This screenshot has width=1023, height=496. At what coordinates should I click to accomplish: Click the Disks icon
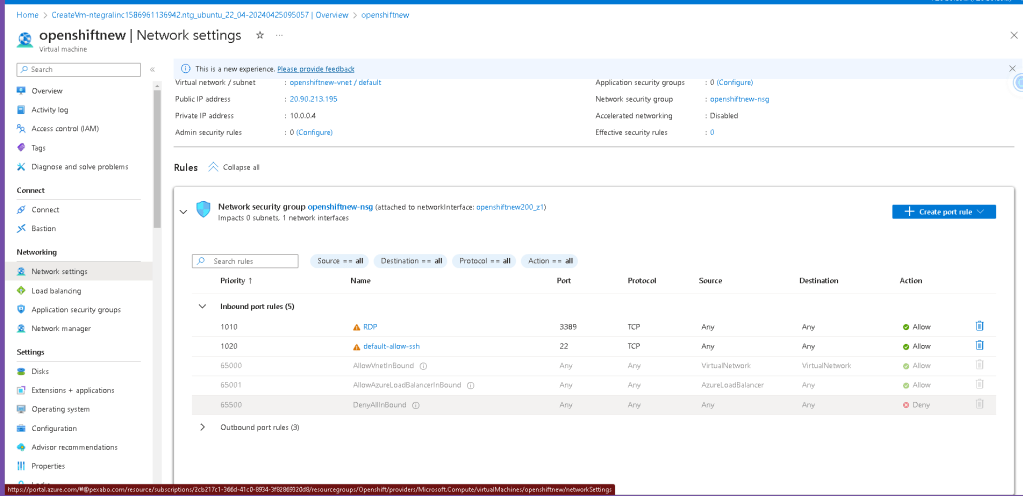22,371
